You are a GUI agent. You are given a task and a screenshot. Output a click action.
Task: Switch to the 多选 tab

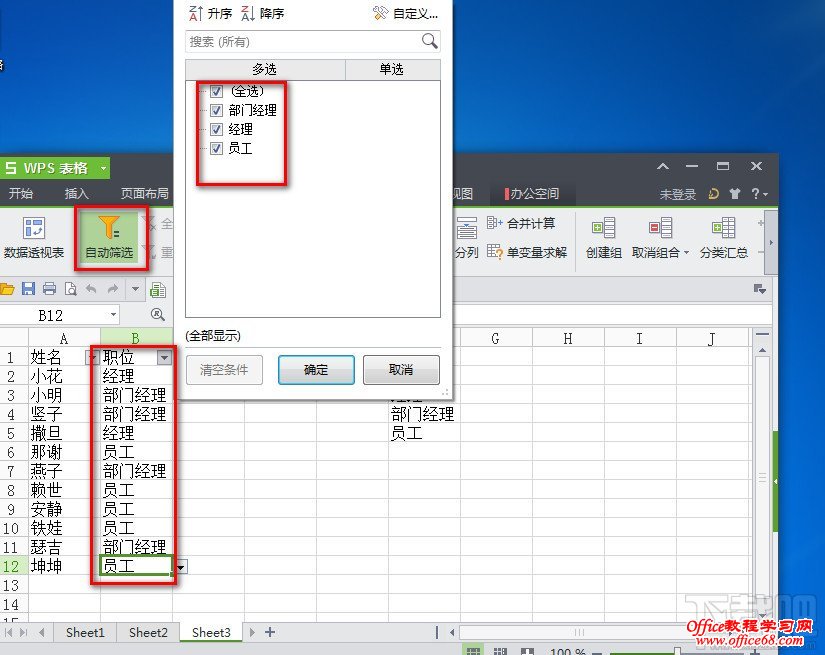tap(265, 69)
